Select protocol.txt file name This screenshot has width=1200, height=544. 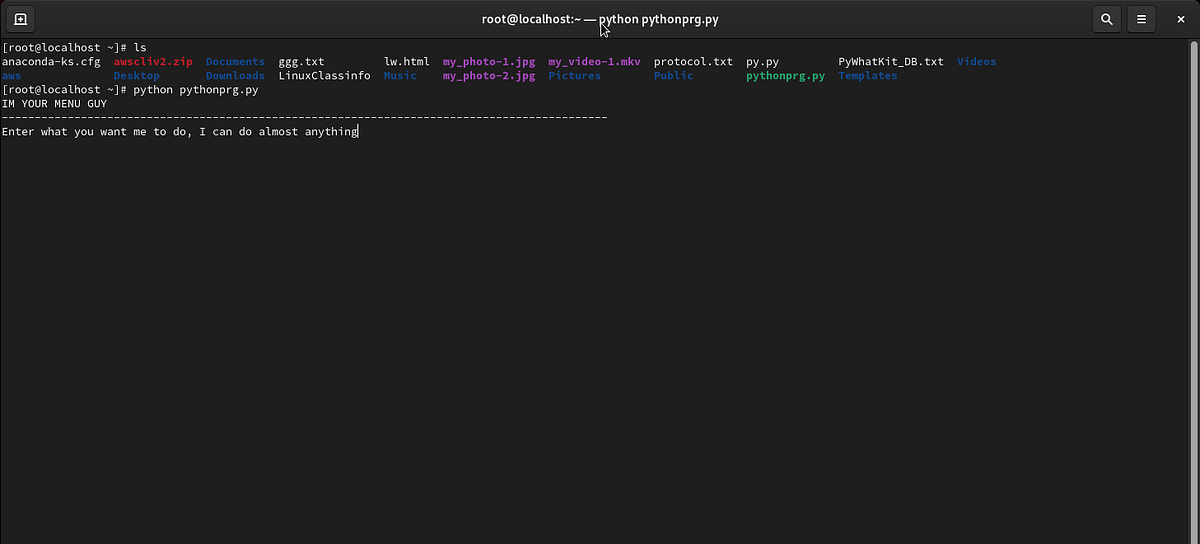pyautogui.click(x=693, y=62)
